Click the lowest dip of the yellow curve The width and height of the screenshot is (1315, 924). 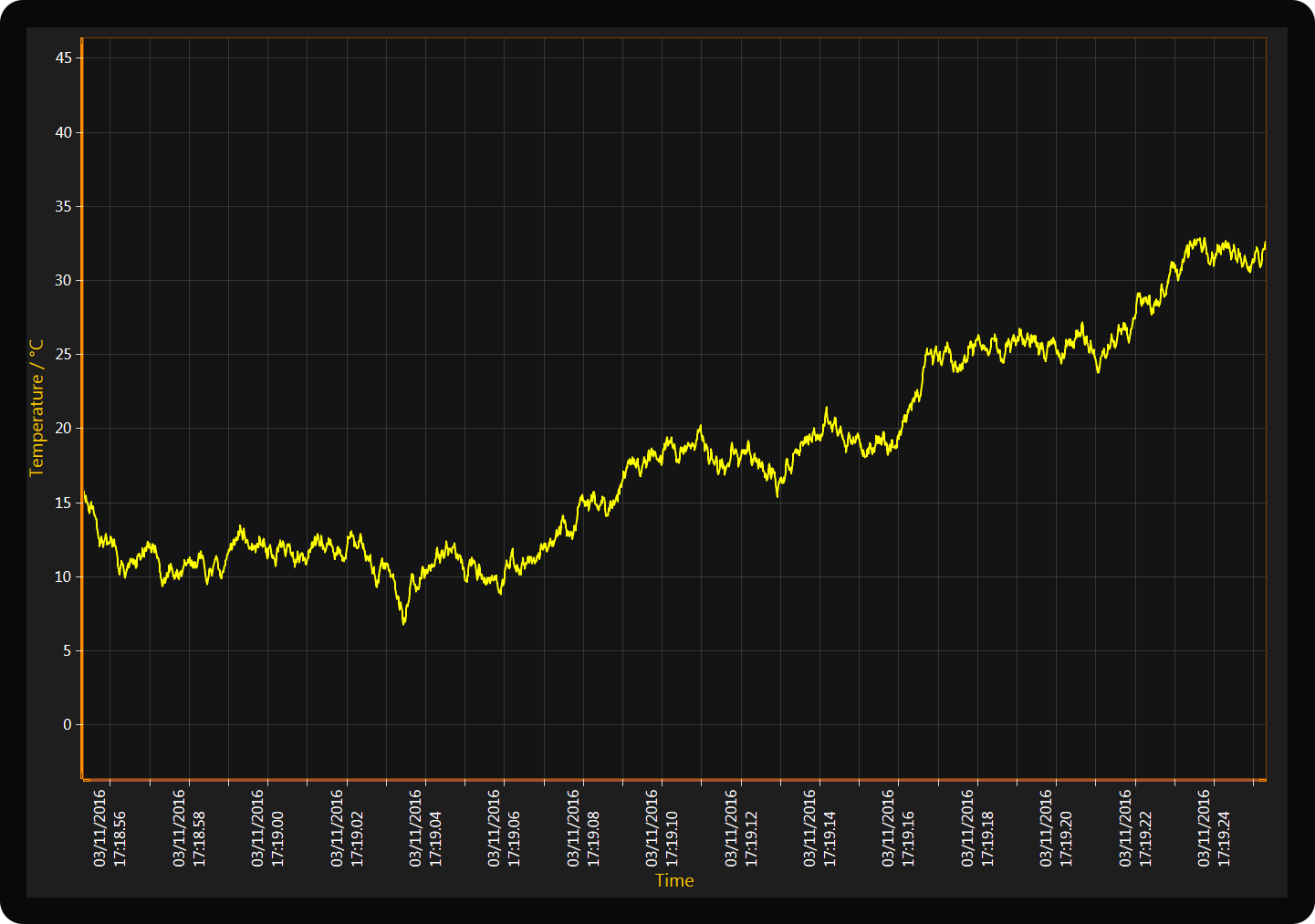403,622
